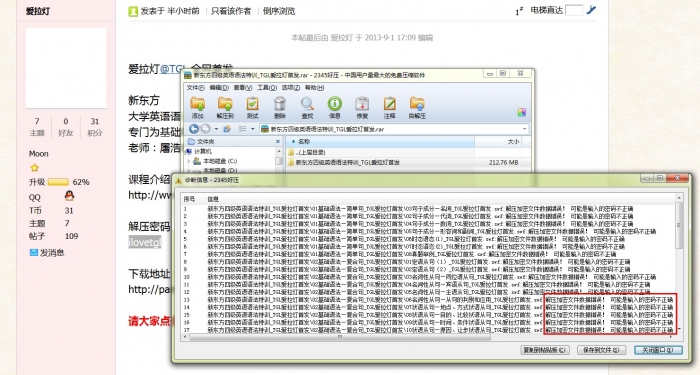The height and width of the screenshot is (375, 700).
Task: Click the user avatar image
Action: point(66,68)
